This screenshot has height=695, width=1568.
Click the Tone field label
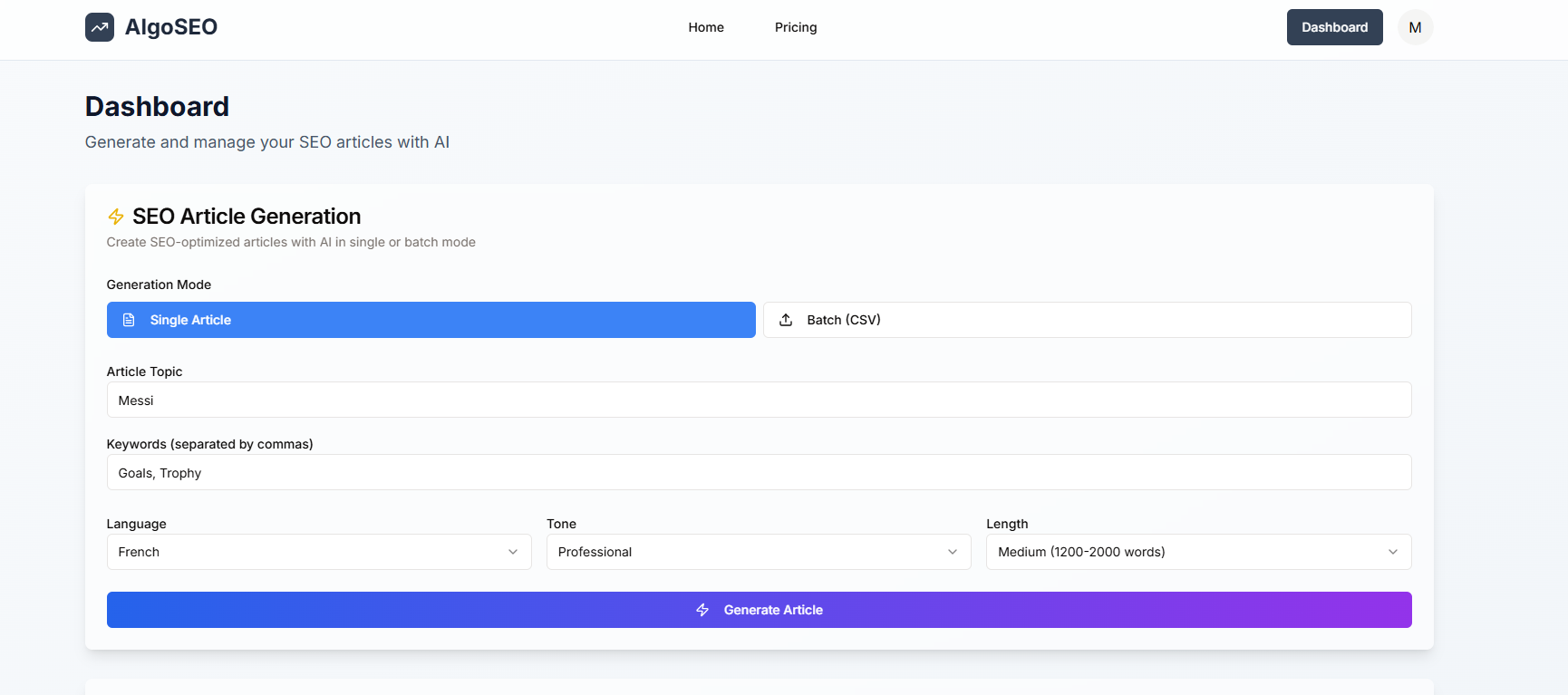pyautogui.click(x=561, y=524)
